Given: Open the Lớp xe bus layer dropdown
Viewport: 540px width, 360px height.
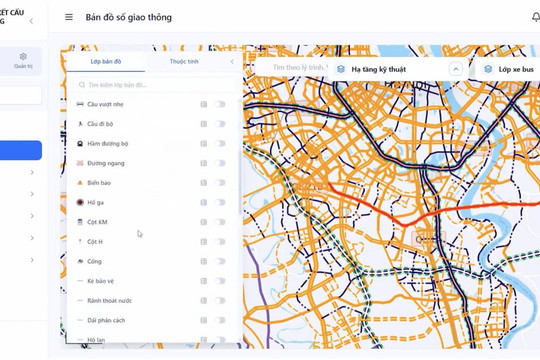Looking at the screenshot, I should coord(509,69).
